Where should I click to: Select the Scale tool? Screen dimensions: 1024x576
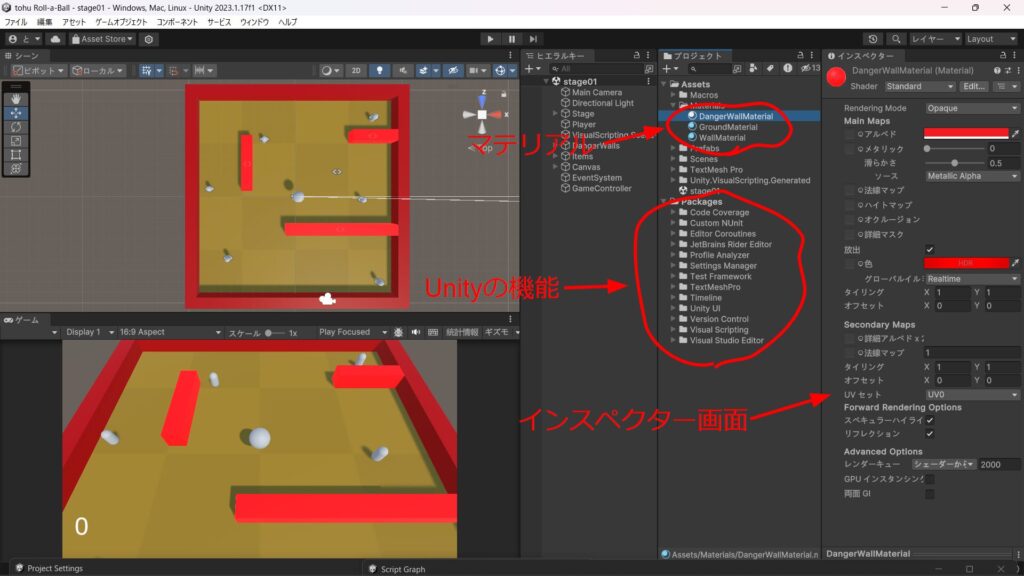pos(16,140)
